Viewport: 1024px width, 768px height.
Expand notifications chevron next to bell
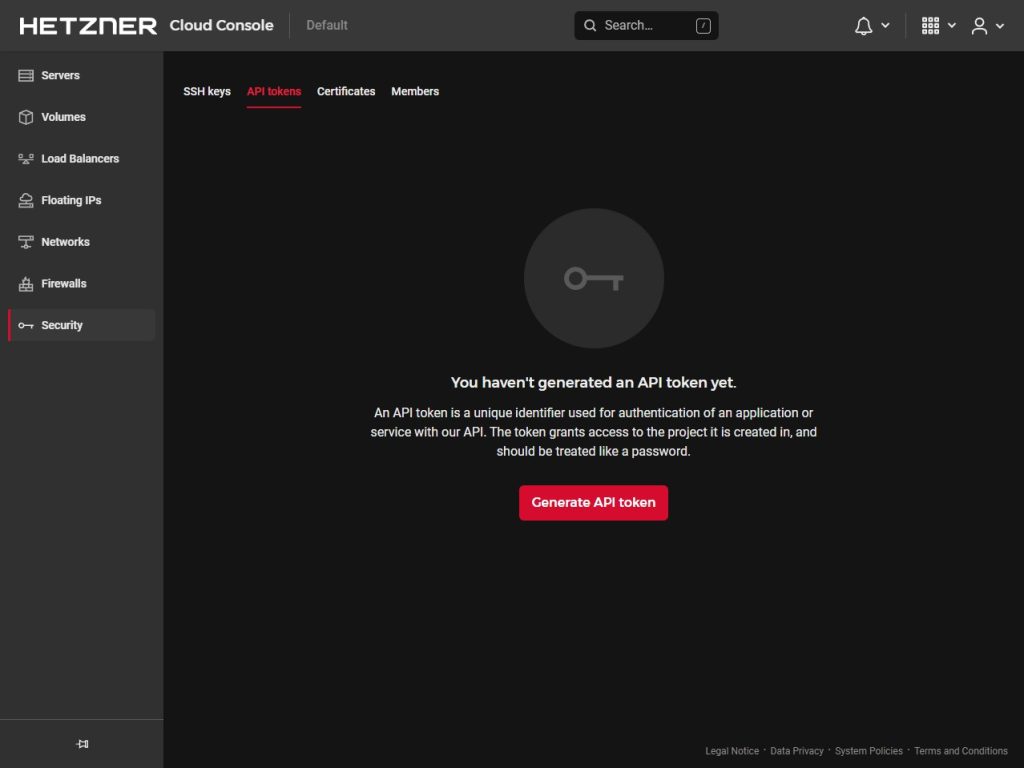885,26
